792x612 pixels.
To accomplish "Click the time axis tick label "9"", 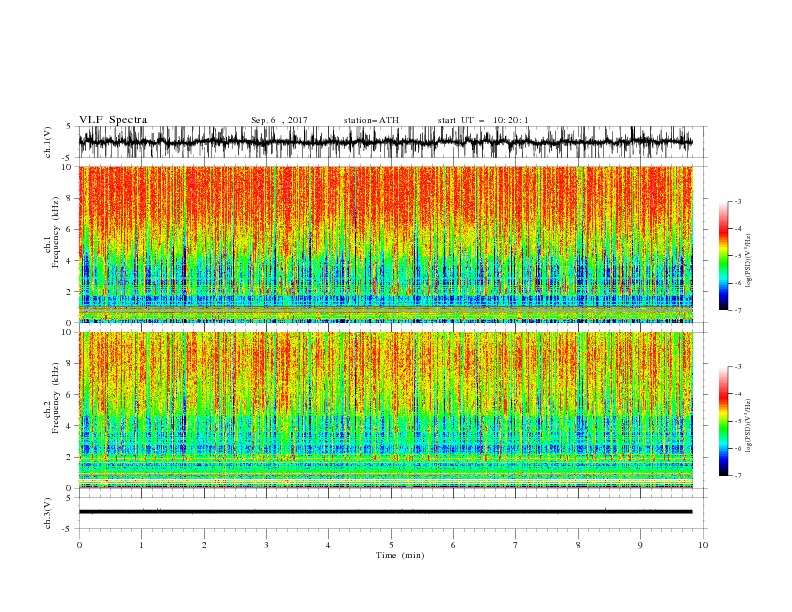I will pyautogui.click(x=640, y=545).
